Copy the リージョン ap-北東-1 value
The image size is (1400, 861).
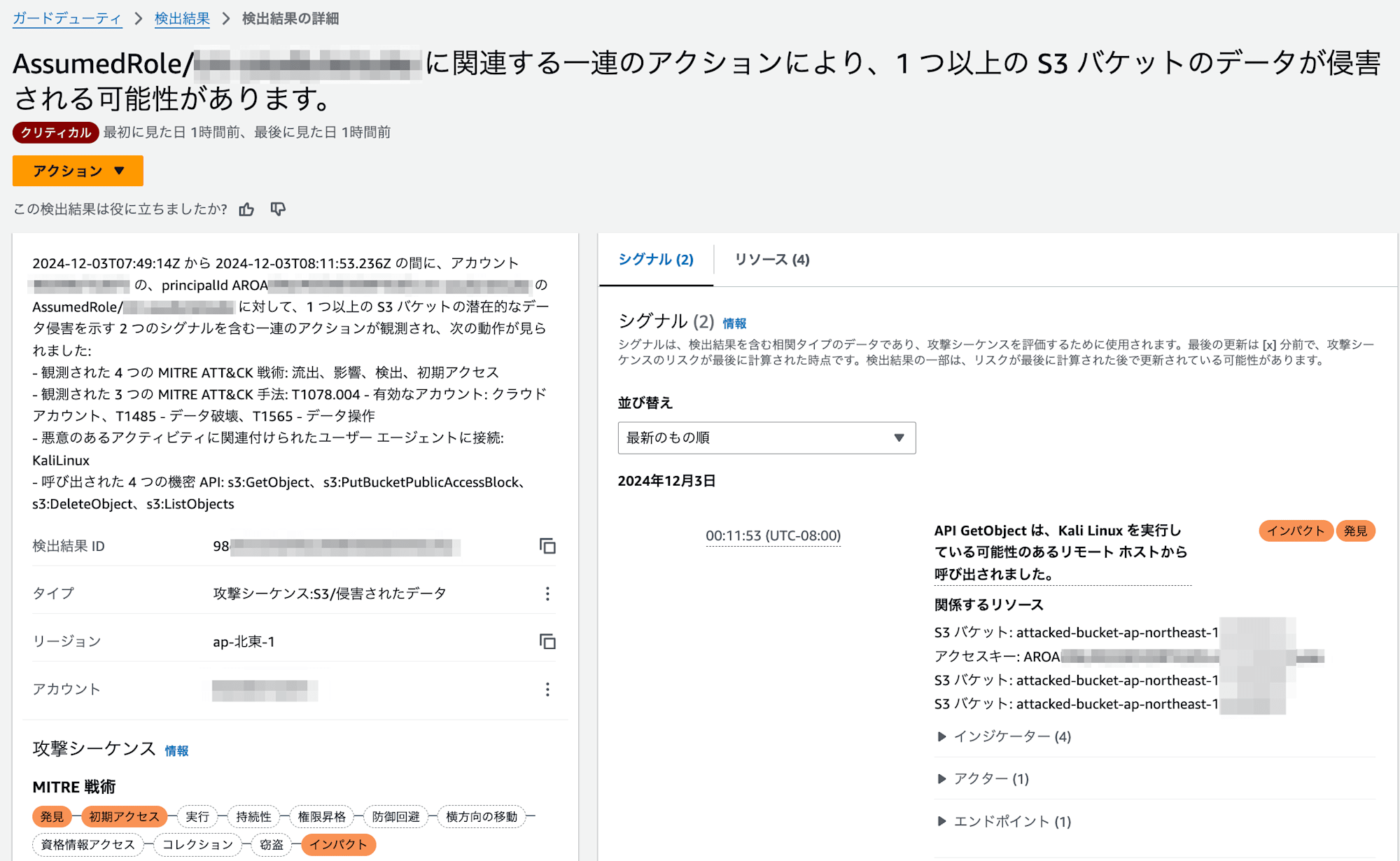tap(547, 641)
